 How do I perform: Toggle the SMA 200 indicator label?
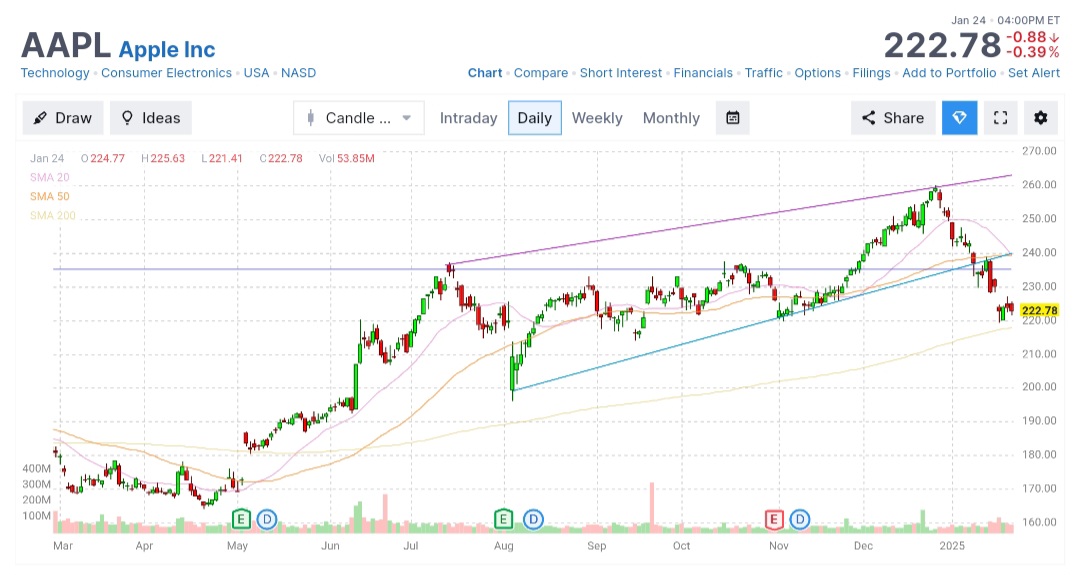tap(52, 216)
